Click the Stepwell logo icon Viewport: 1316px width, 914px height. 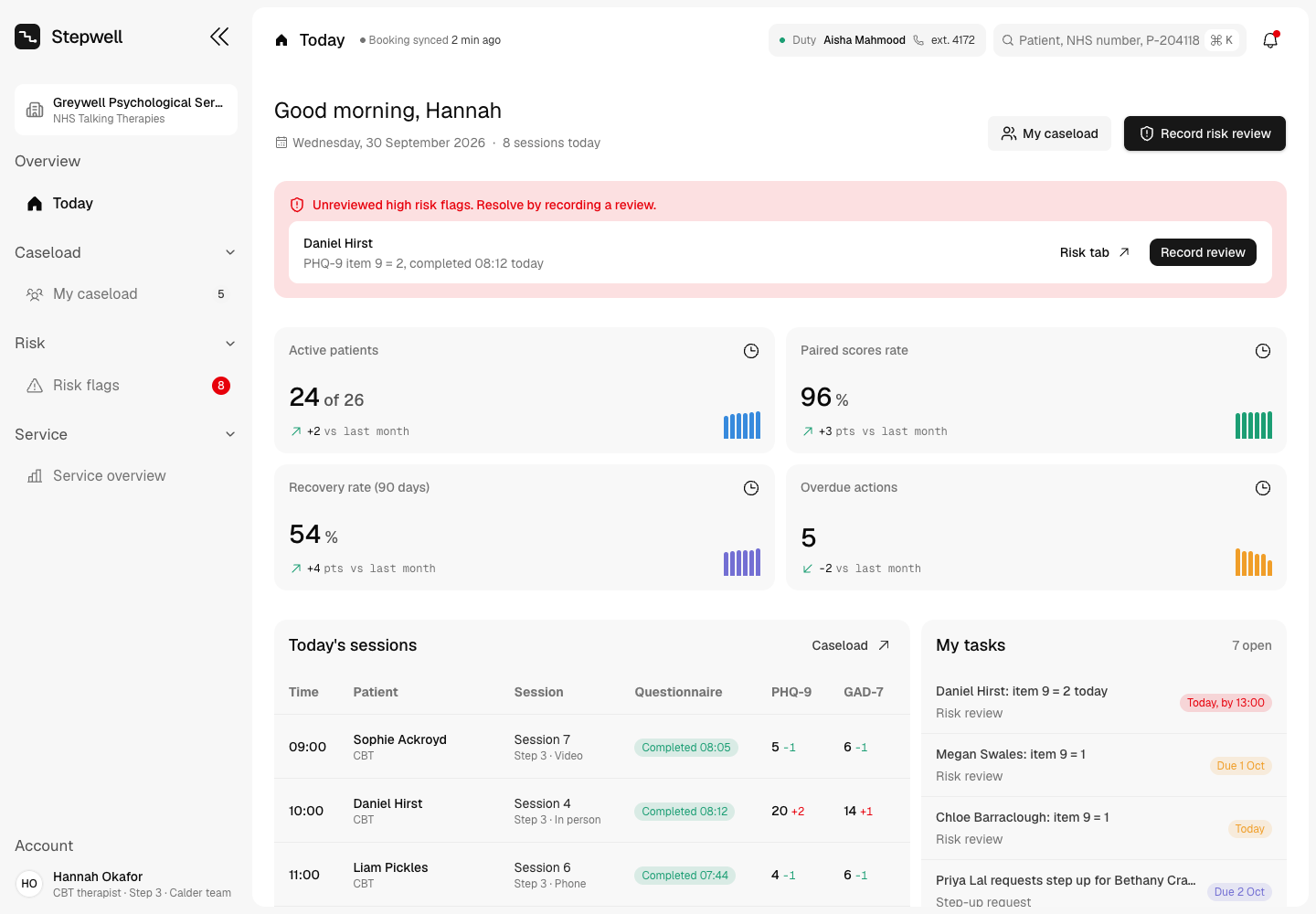click(x=27, y=37)
